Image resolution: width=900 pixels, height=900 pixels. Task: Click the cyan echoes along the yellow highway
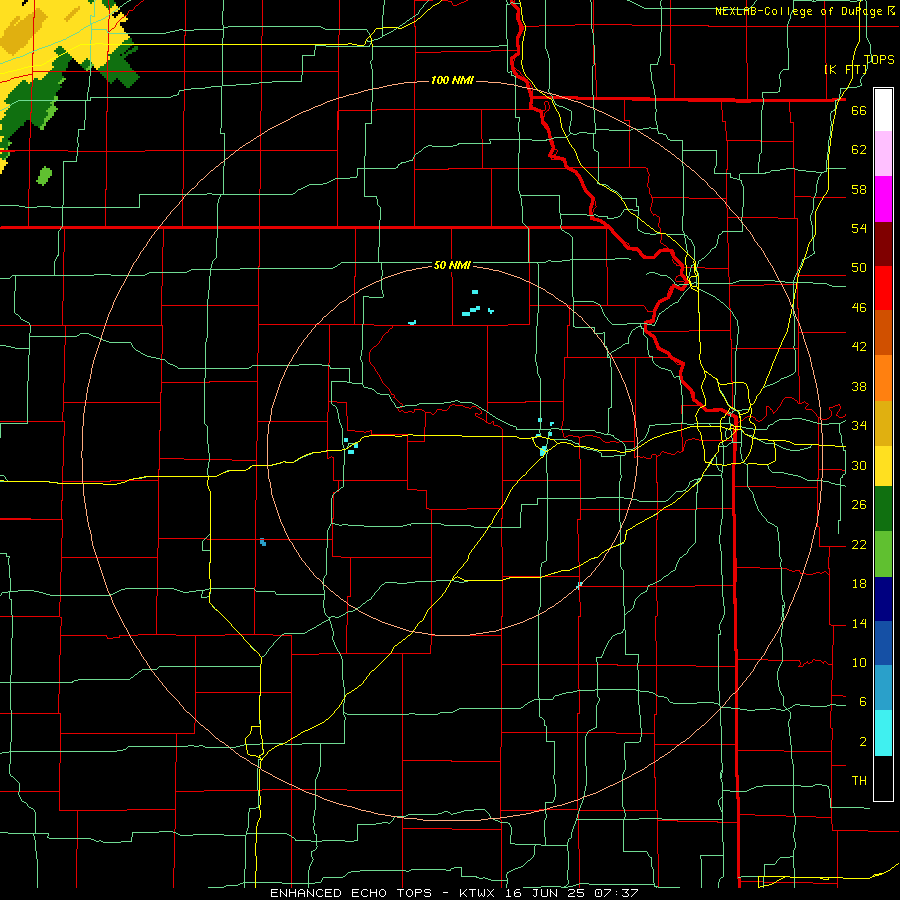[351, 446]
